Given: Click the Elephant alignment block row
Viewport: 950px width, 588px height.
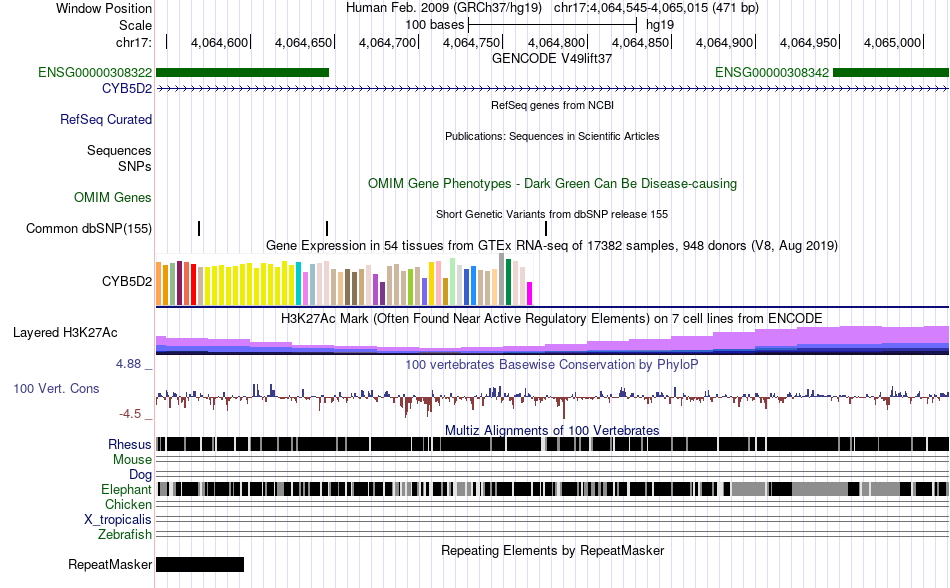Looking at the screenshot, I should click(553, 489).
